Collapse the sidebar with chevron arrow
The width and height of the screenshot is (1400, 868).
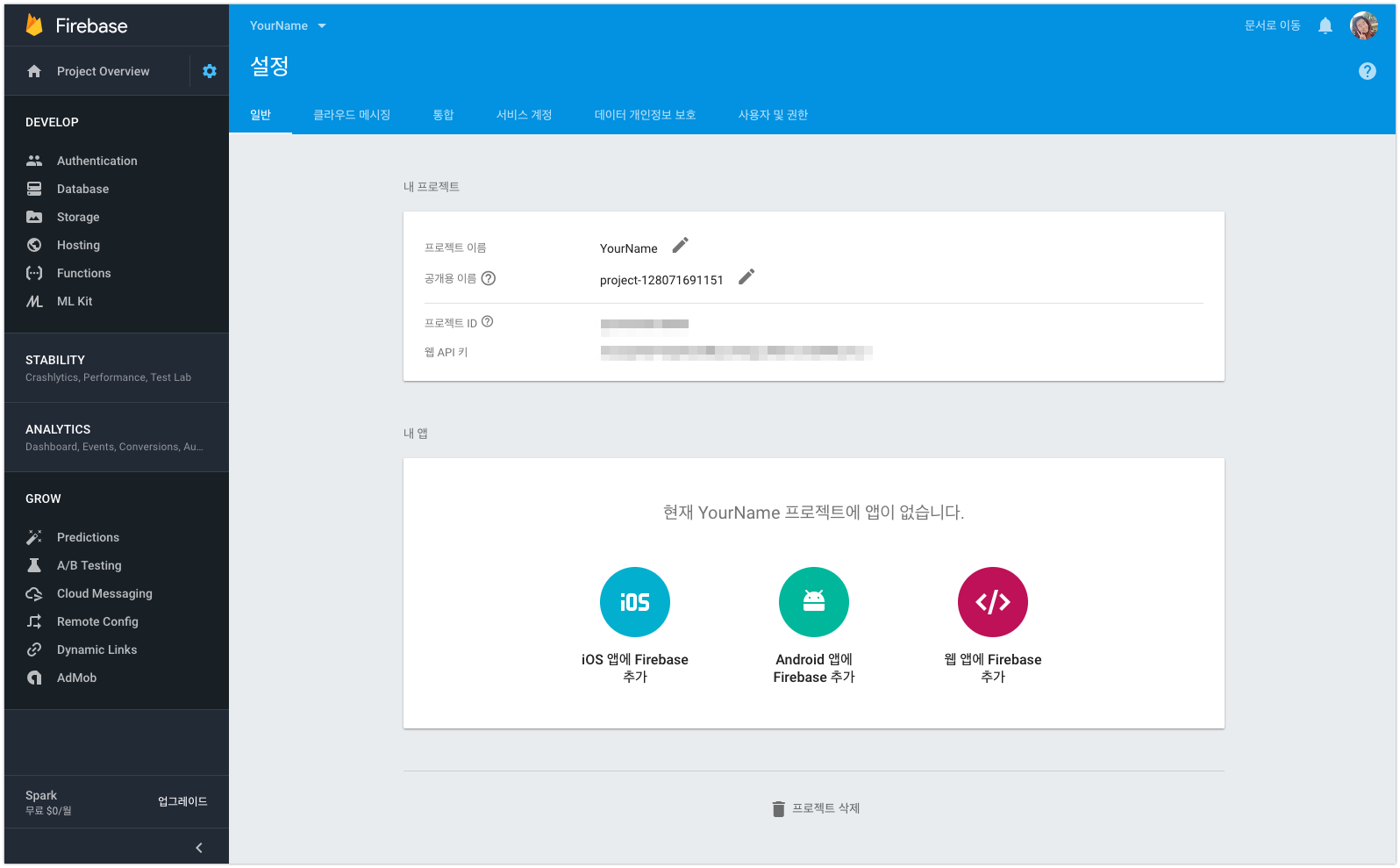pos(199,848)
